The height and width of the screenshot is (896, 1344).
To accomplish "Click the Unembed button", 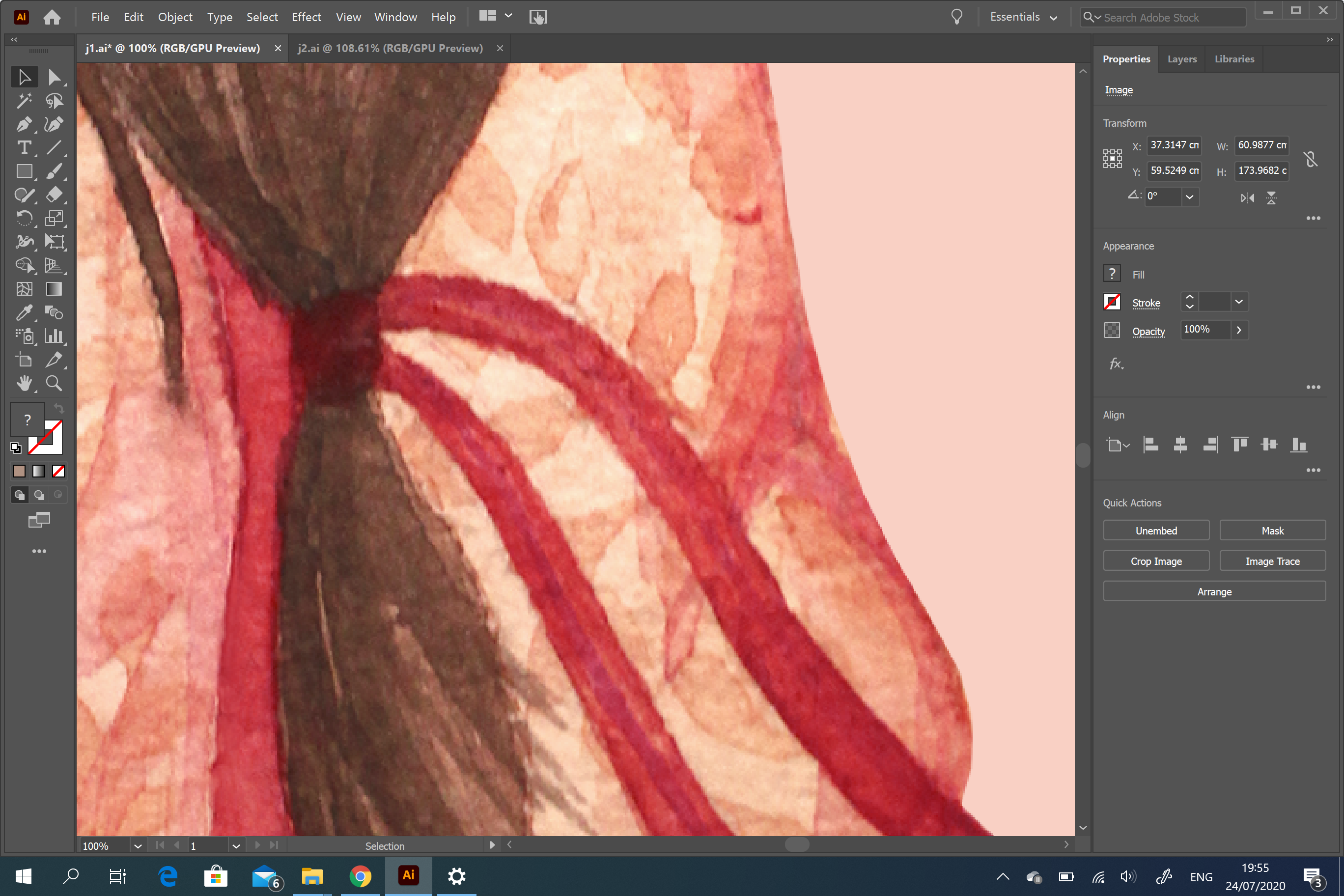I will (1156, 531).
